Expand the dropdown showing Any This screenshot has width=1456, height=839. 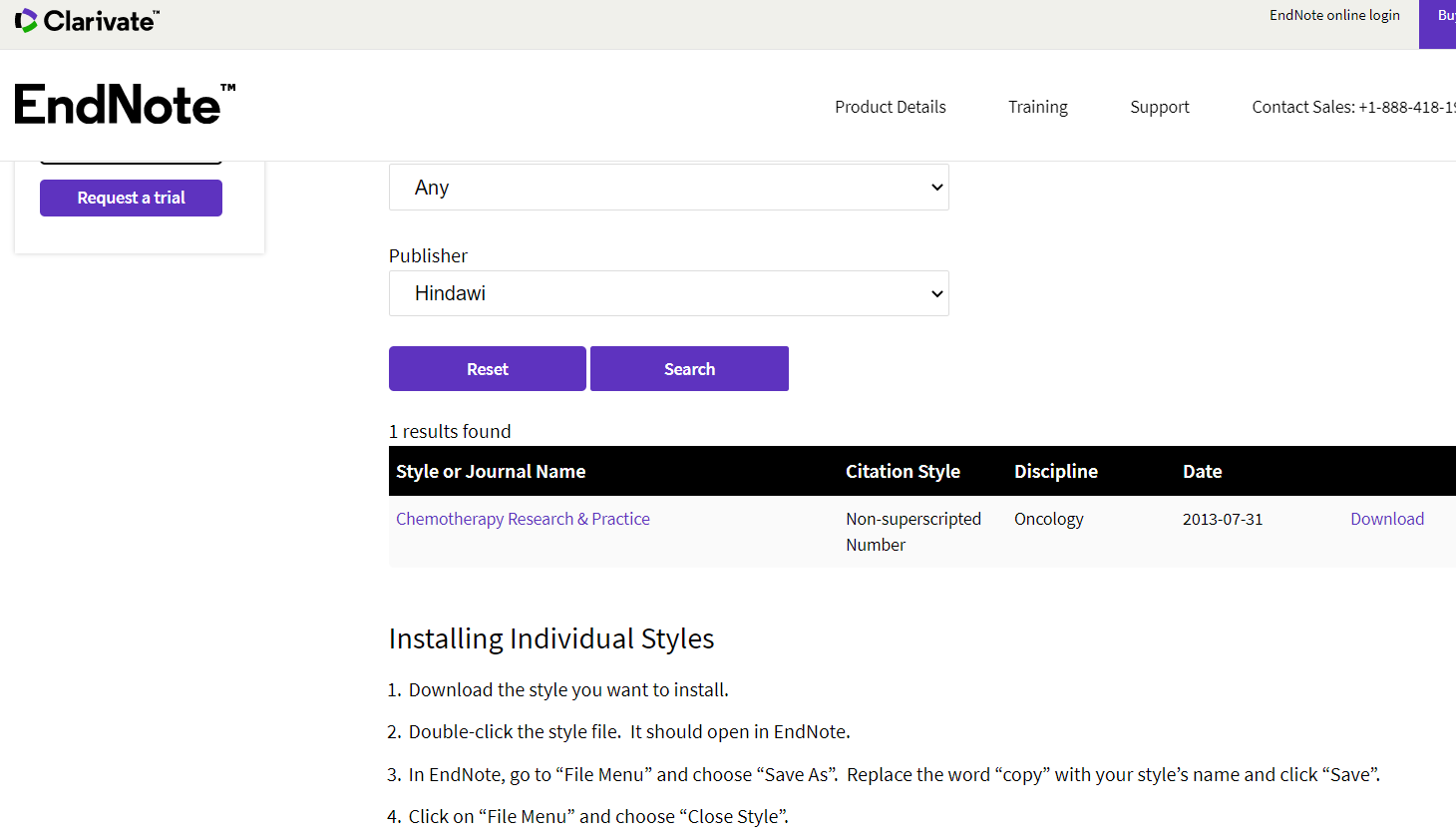(668, 188)
